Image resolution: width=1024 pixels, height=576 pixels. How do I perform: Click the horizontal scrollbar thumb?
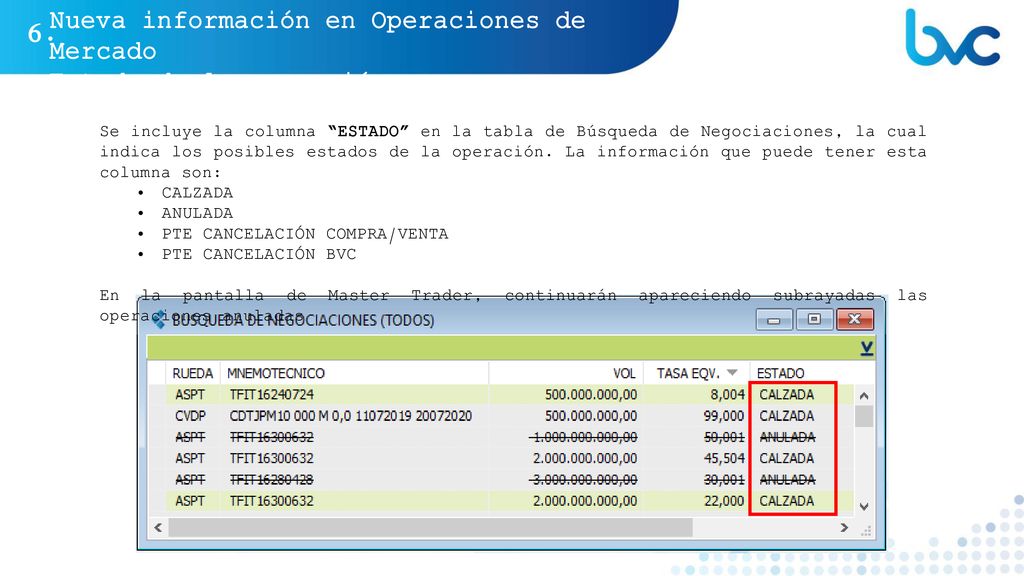[430, 527]
